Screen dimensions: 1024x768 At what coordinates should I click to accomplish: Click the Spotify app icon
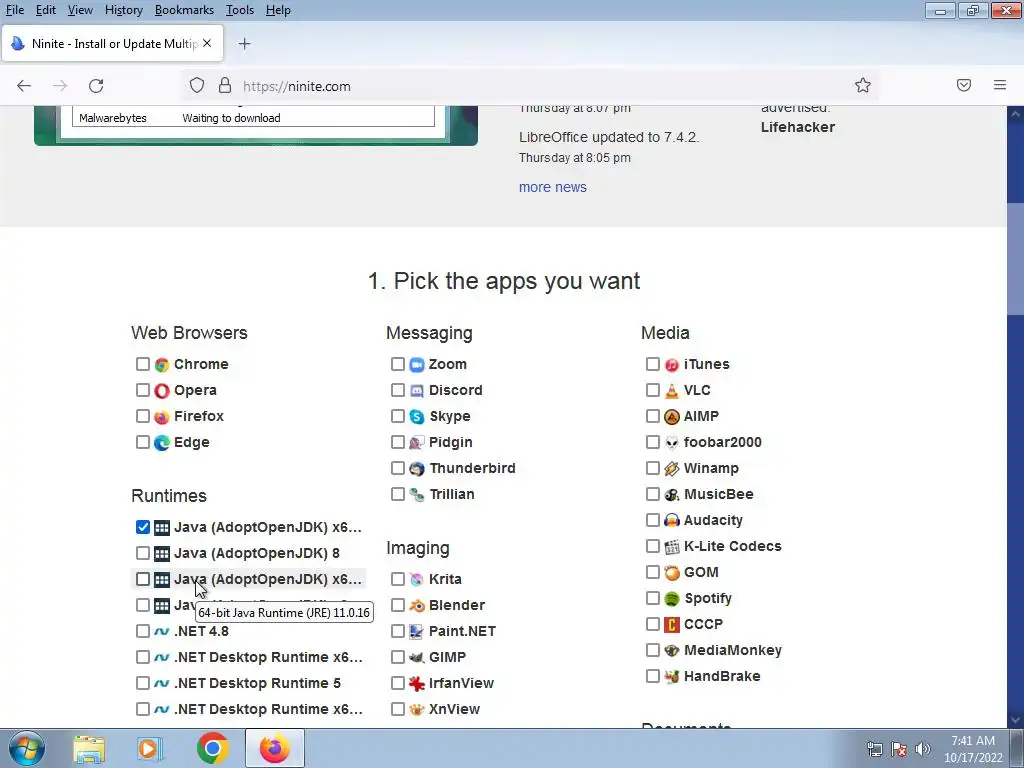coord(671,599)
